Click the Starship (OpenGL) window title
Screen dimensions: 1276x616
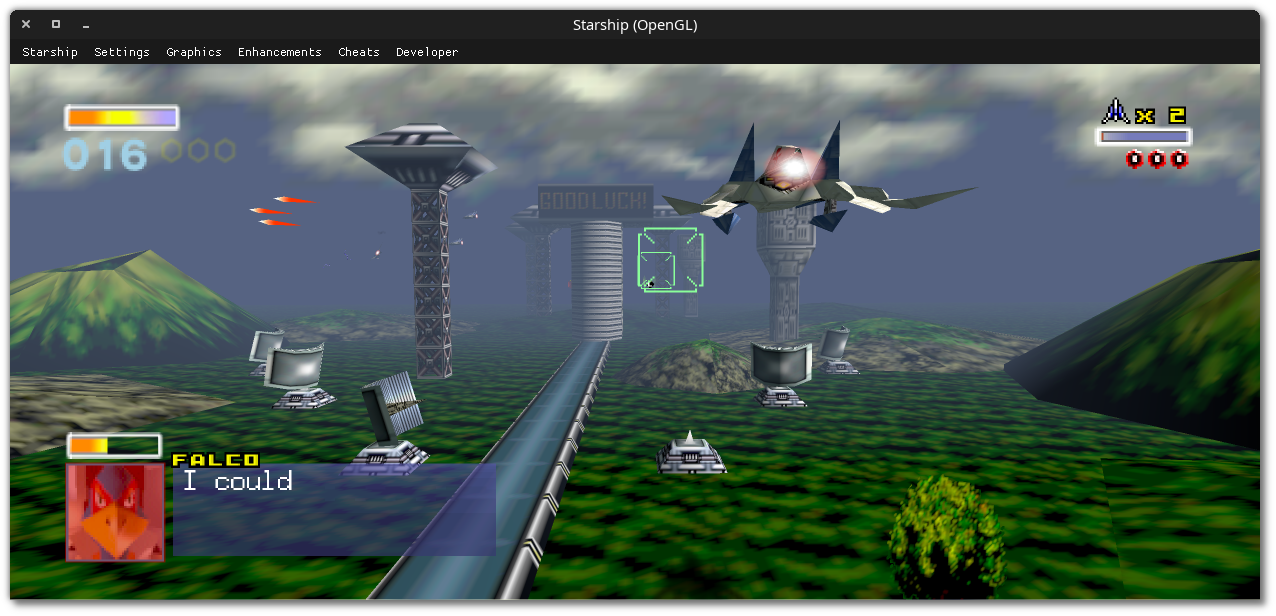tap(635, 25)
